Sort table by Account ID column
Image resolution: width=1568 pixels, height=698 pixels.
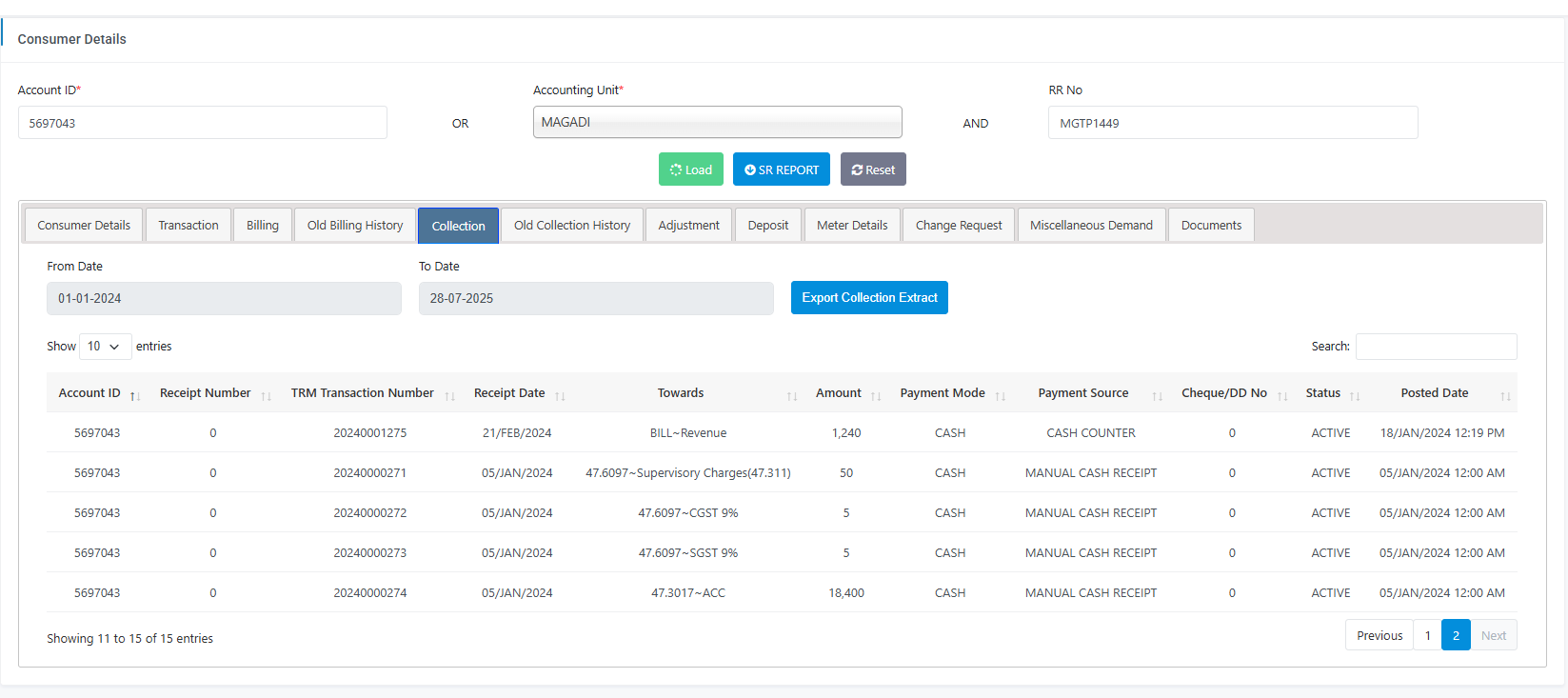point(89,393)
